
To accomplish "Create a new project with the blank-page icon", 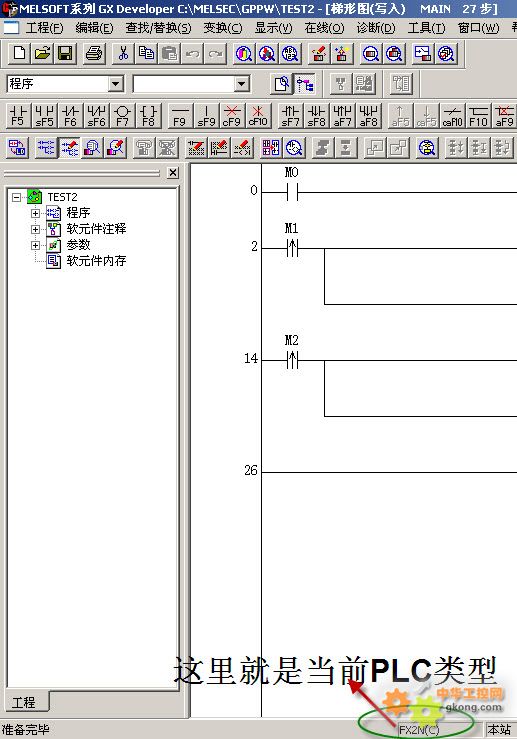I will tap(19, 53).
